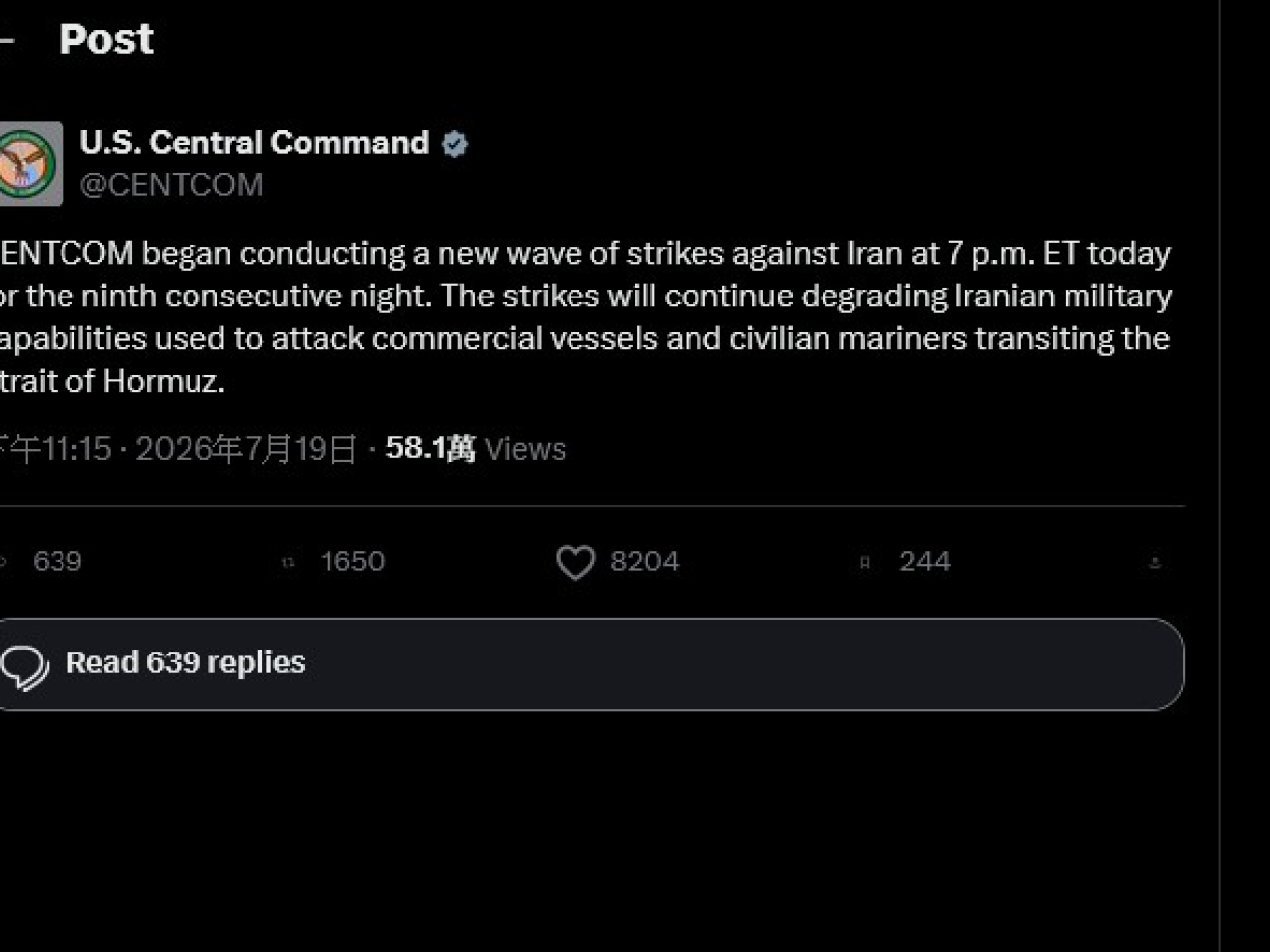
Task: Click the back arrow beside Post
Action: coord(6,41)
